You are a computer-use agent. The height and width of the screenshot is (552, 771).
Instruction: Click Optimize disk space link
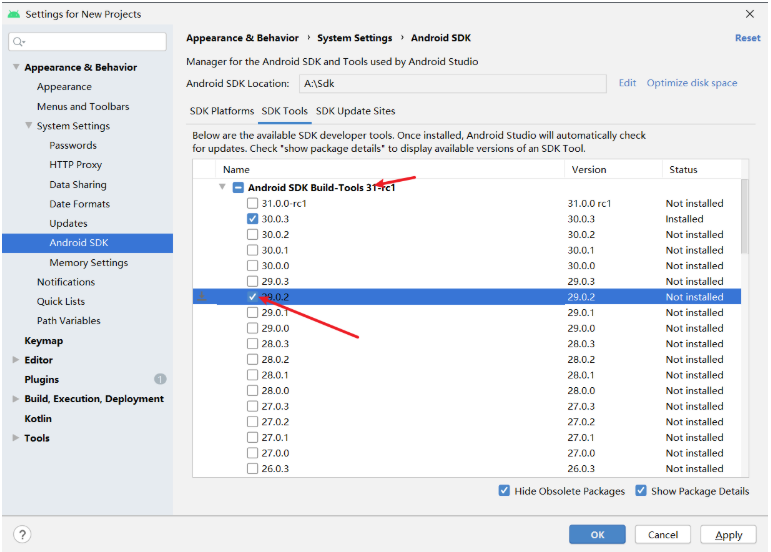point(692,83)
